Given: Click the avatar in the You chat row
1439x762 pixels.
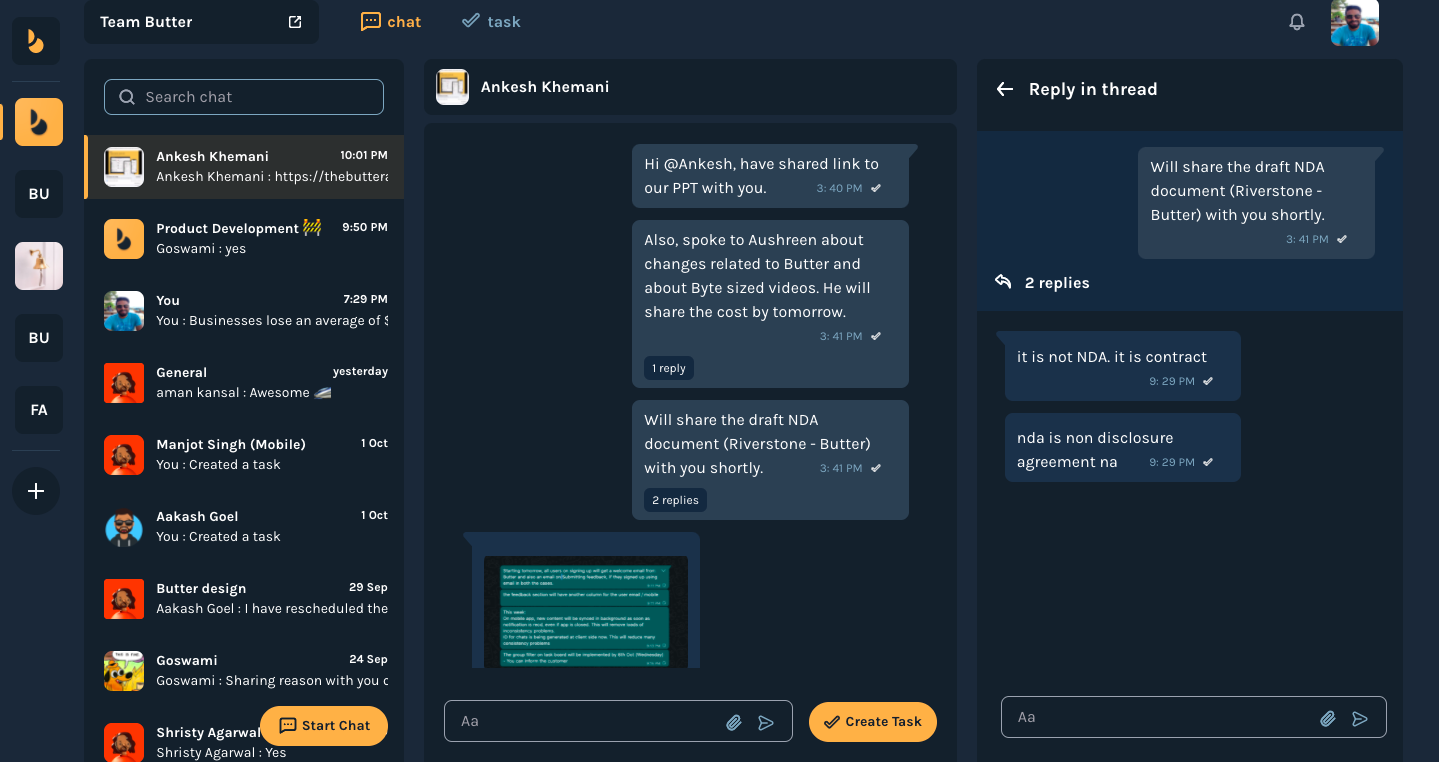Looking at the screenshot, I should 124,311.
